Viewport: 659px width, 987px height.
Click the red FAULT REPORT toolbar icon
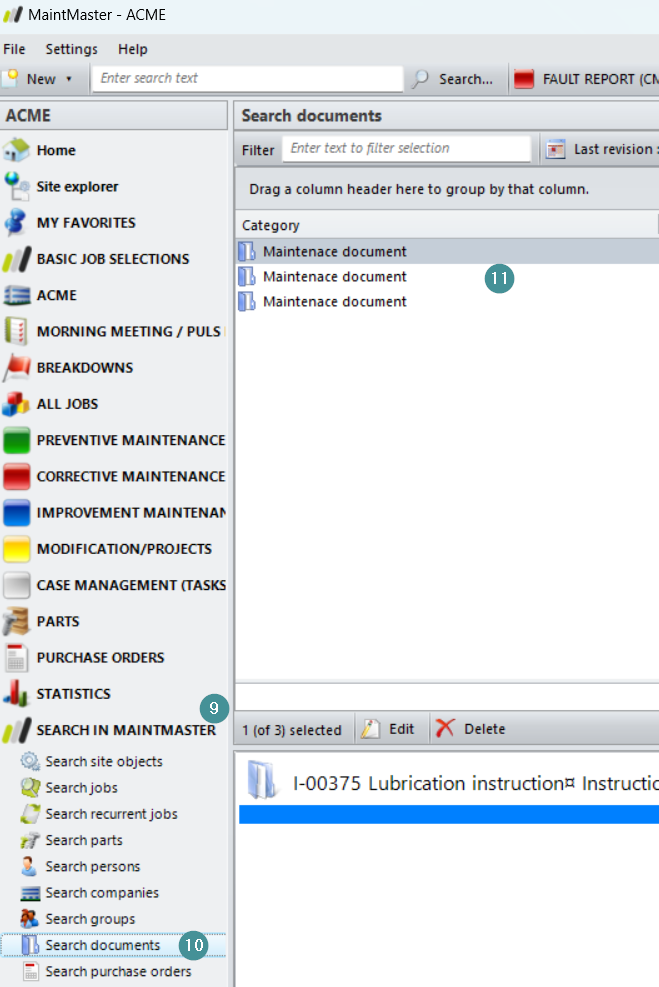tap(524, 79)
